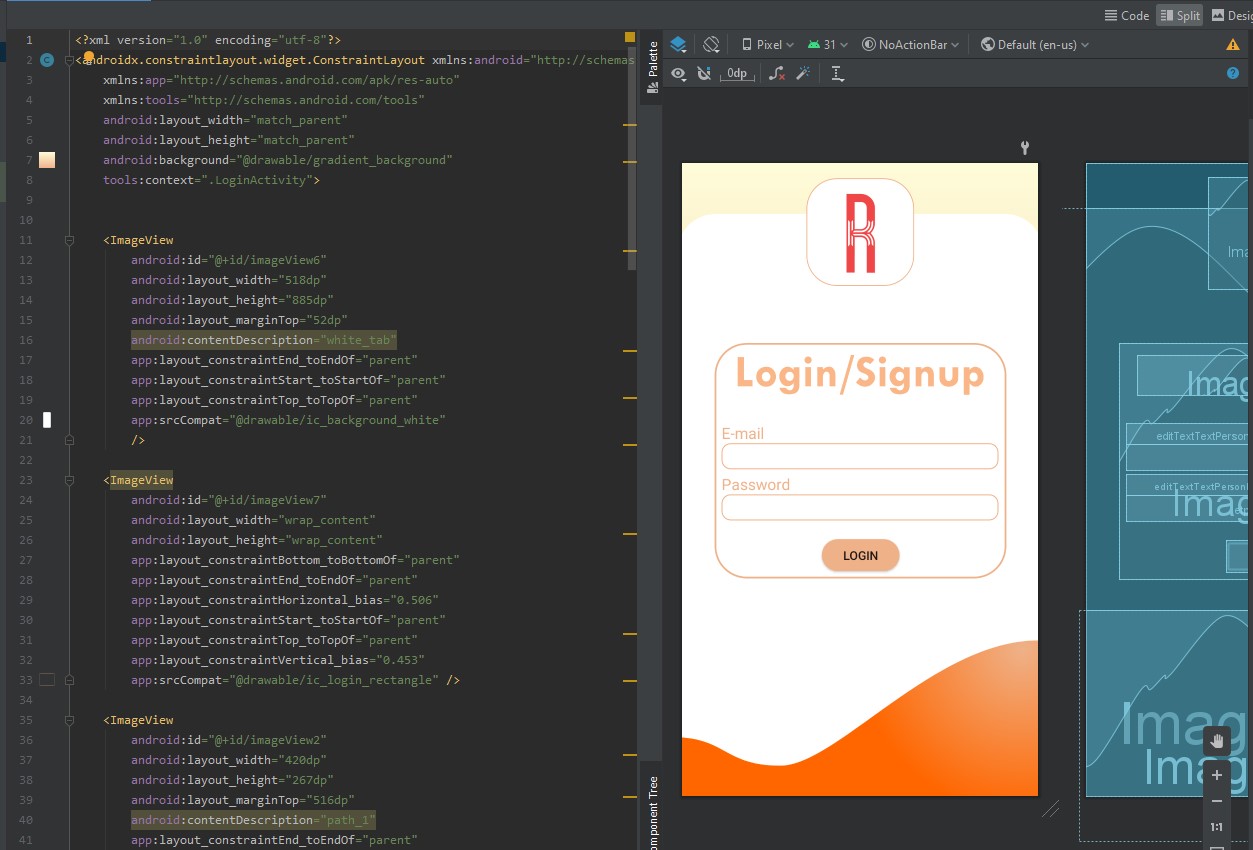
Task: Click the orientation rotate icon for preview
Action: pos(711,44)
